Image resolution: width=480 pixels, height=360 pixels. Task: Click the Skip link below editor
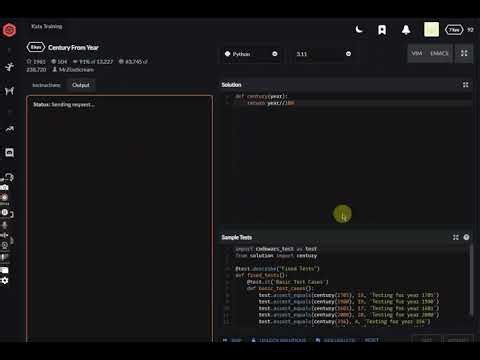click(x=233, y=340)
